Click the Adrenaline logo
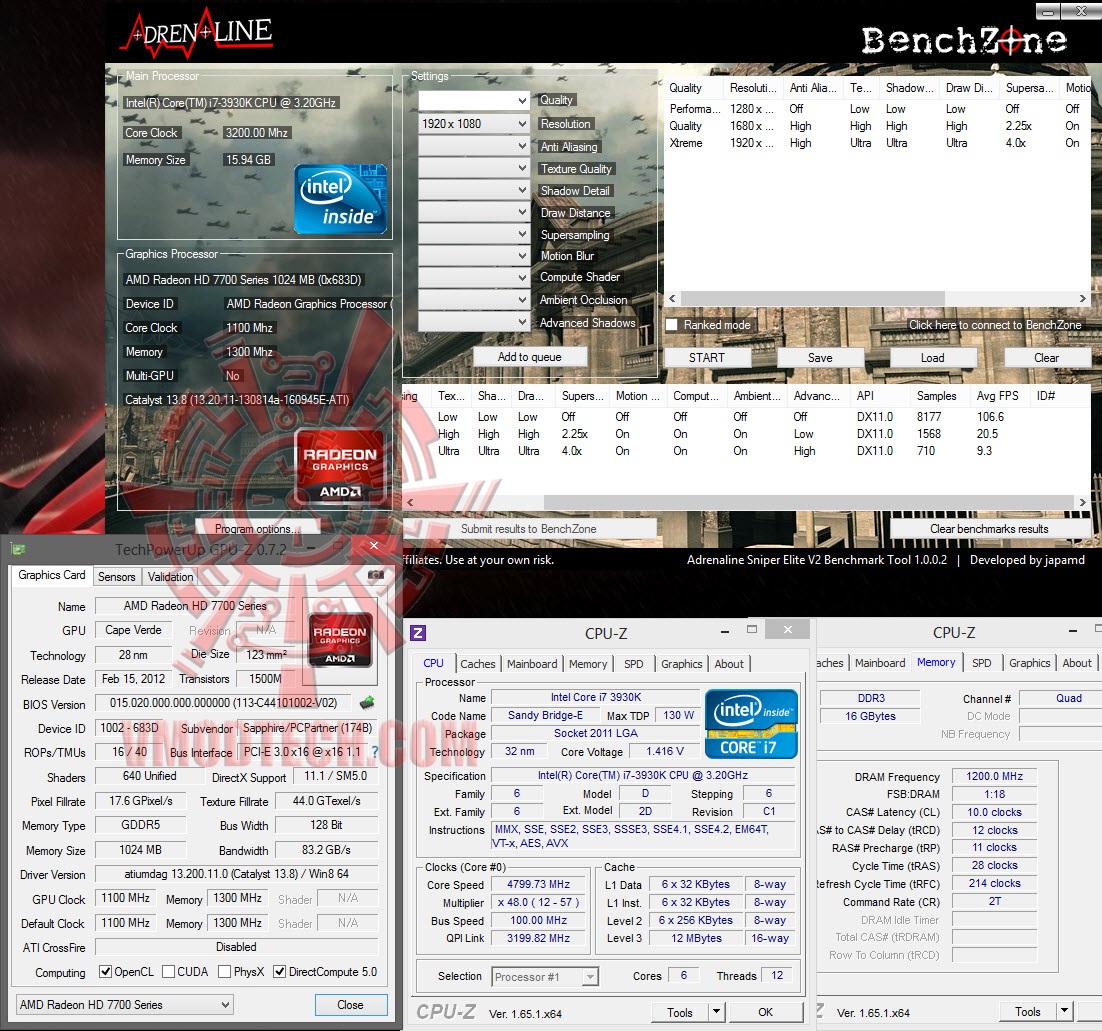Screen dimensions: 1102x1031 (196, 32)
